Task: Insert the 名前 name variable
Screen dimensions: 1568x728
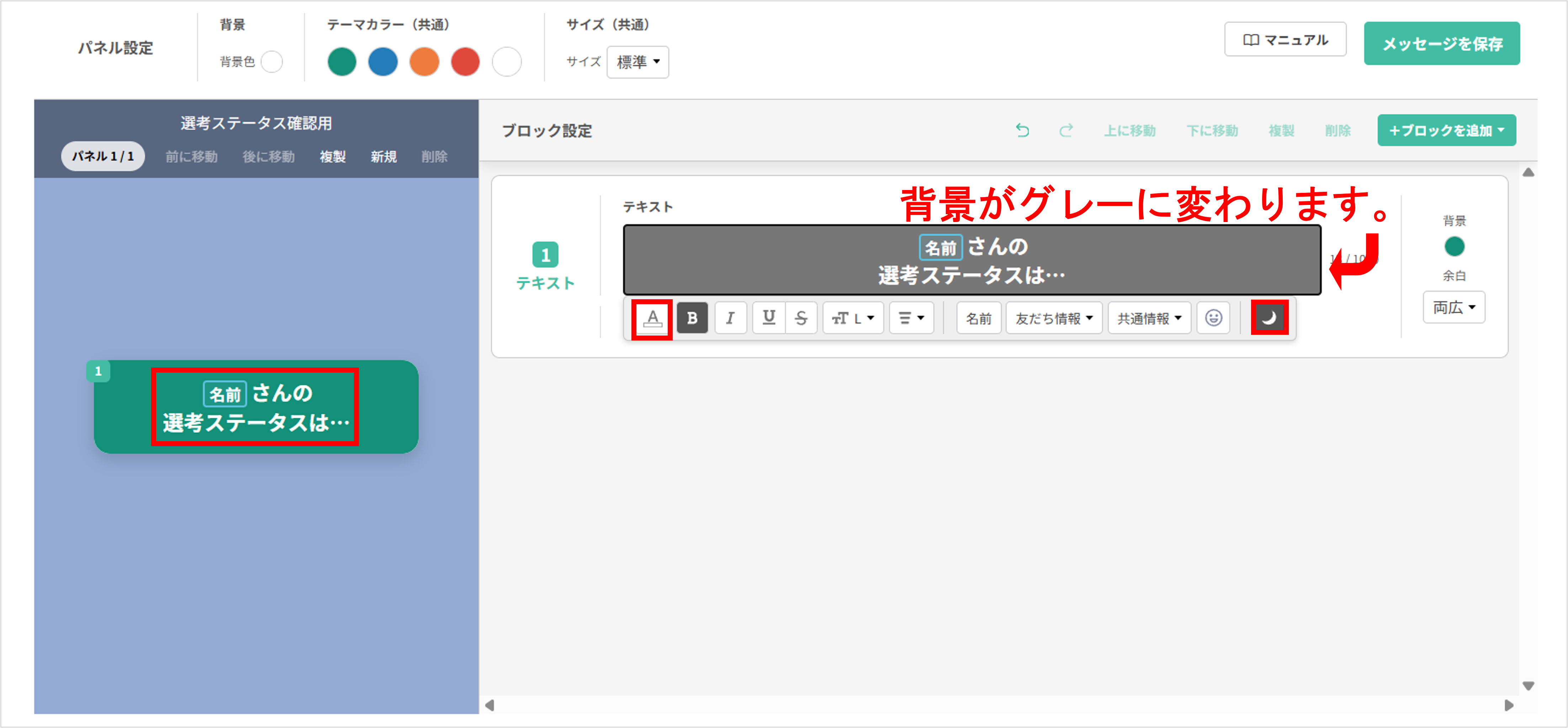Action: [x=978, y=317]
